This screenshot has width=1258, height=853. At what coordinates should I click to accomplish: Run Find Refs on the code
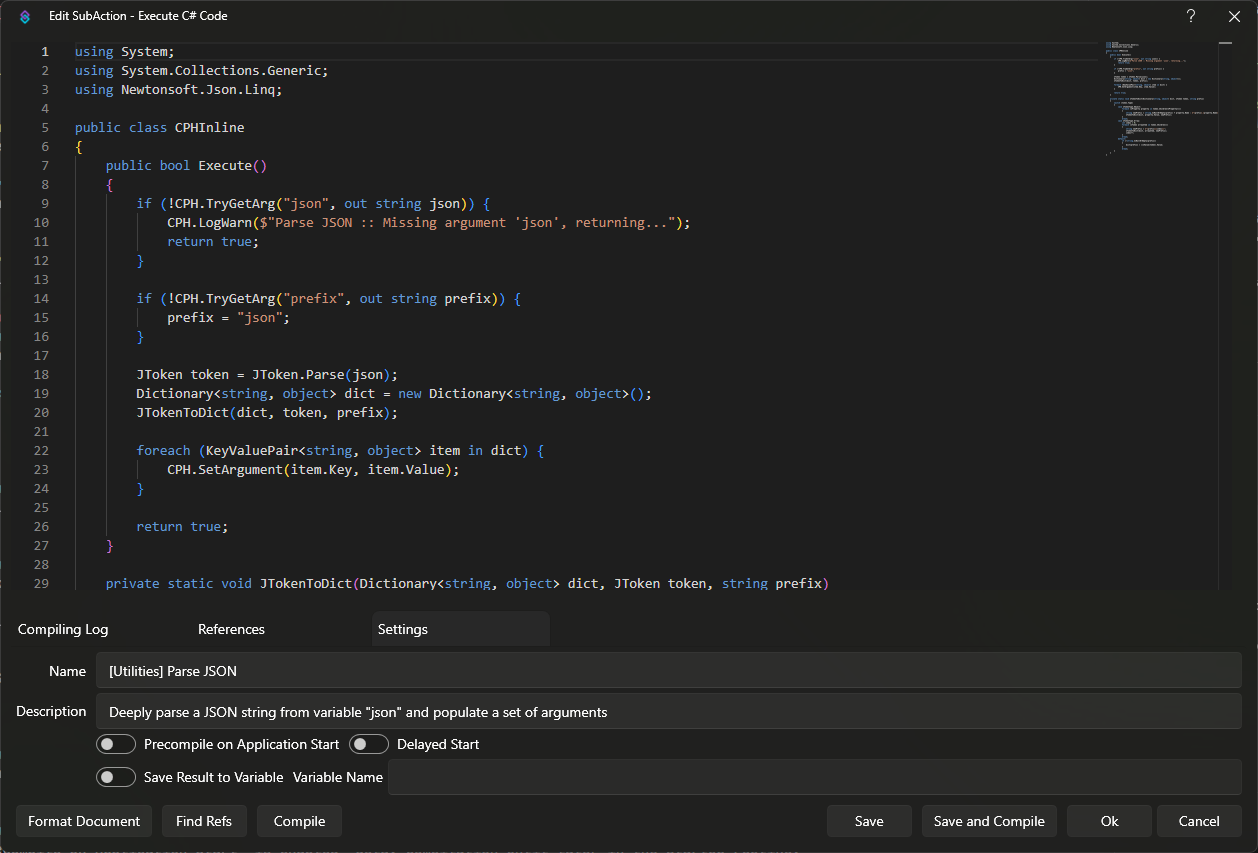204,821
